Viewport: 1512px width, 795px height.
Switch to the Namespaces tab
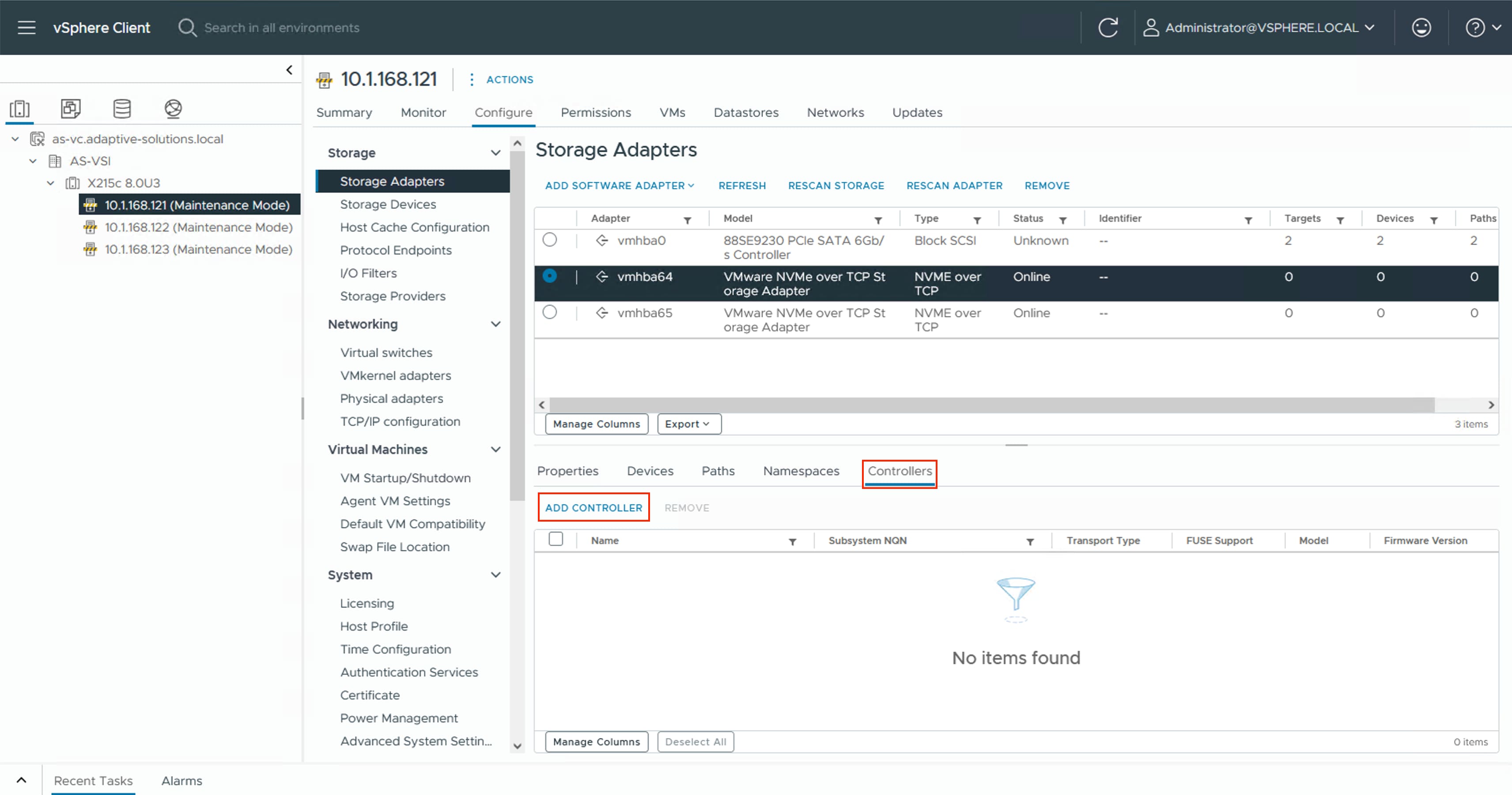coord(801,470)
